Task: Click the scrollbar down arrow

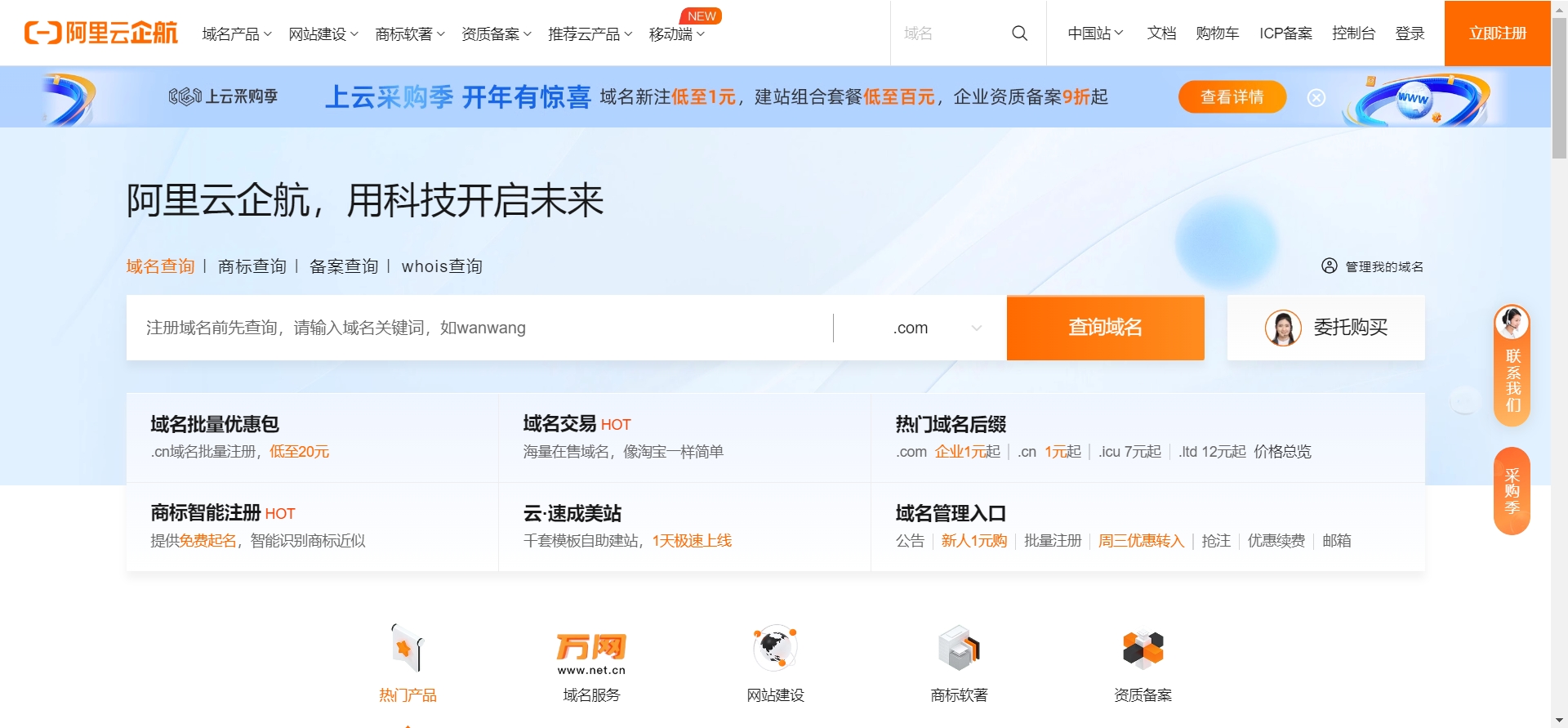Action: point(1559,721)
